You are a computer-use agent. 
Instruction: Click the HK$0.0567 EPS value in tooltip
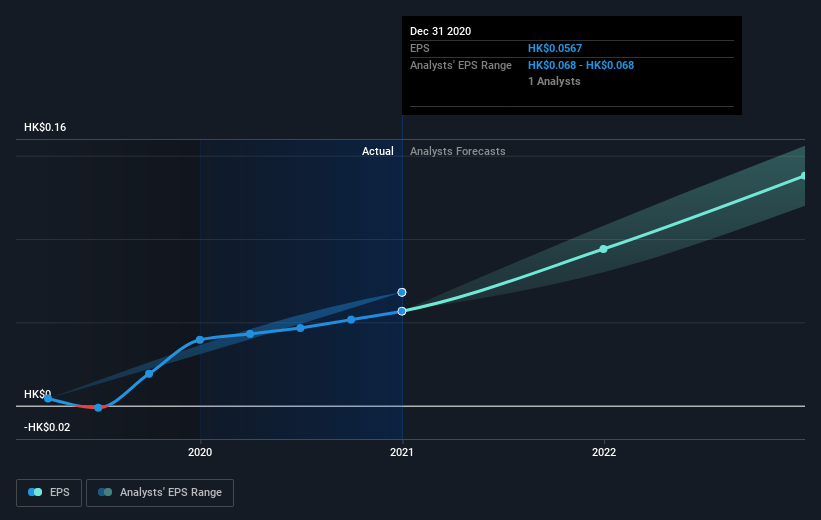pos(554,48)
